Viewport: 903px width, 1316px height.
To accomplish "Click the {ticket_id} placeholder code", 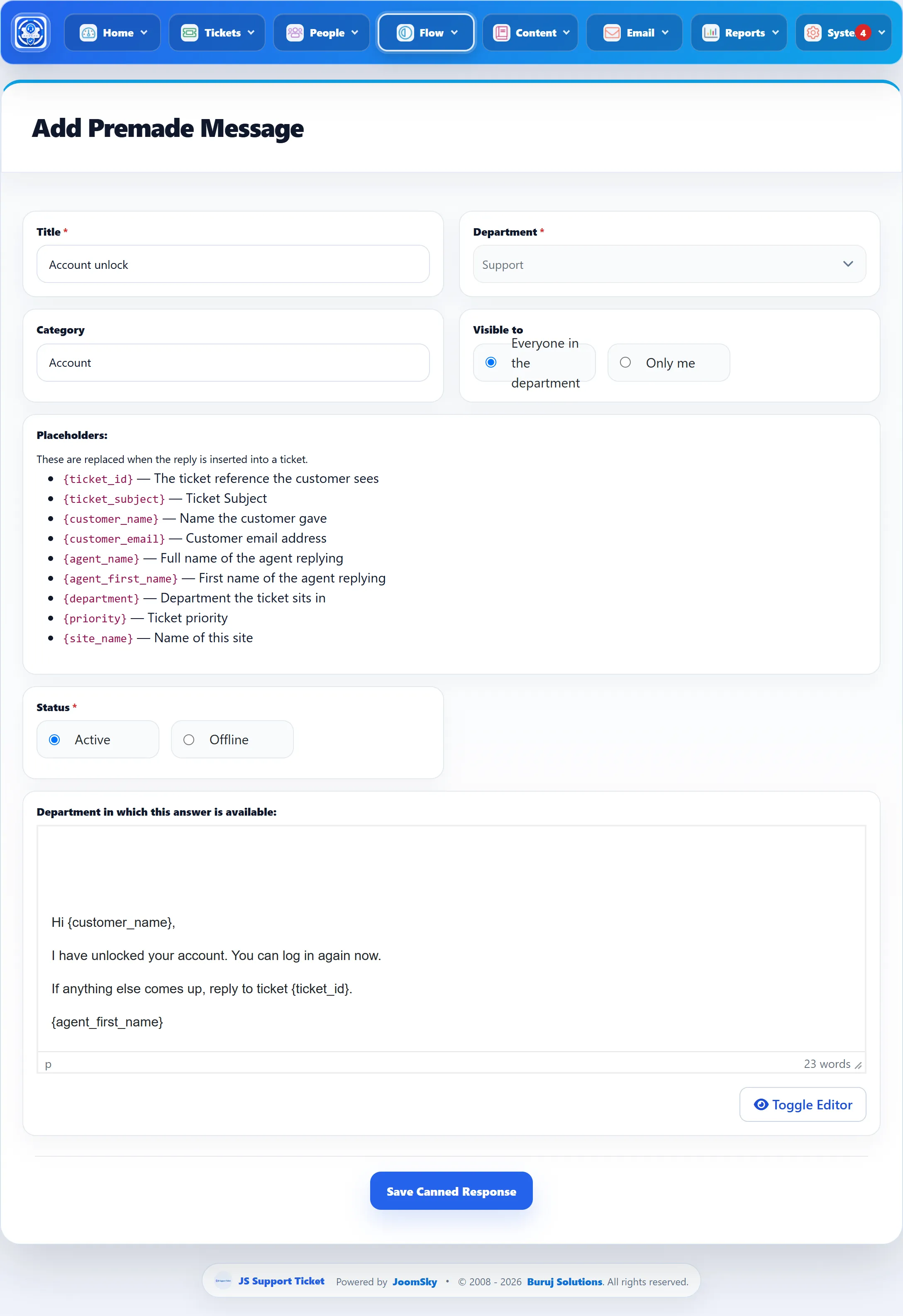I will coord(98,479).
